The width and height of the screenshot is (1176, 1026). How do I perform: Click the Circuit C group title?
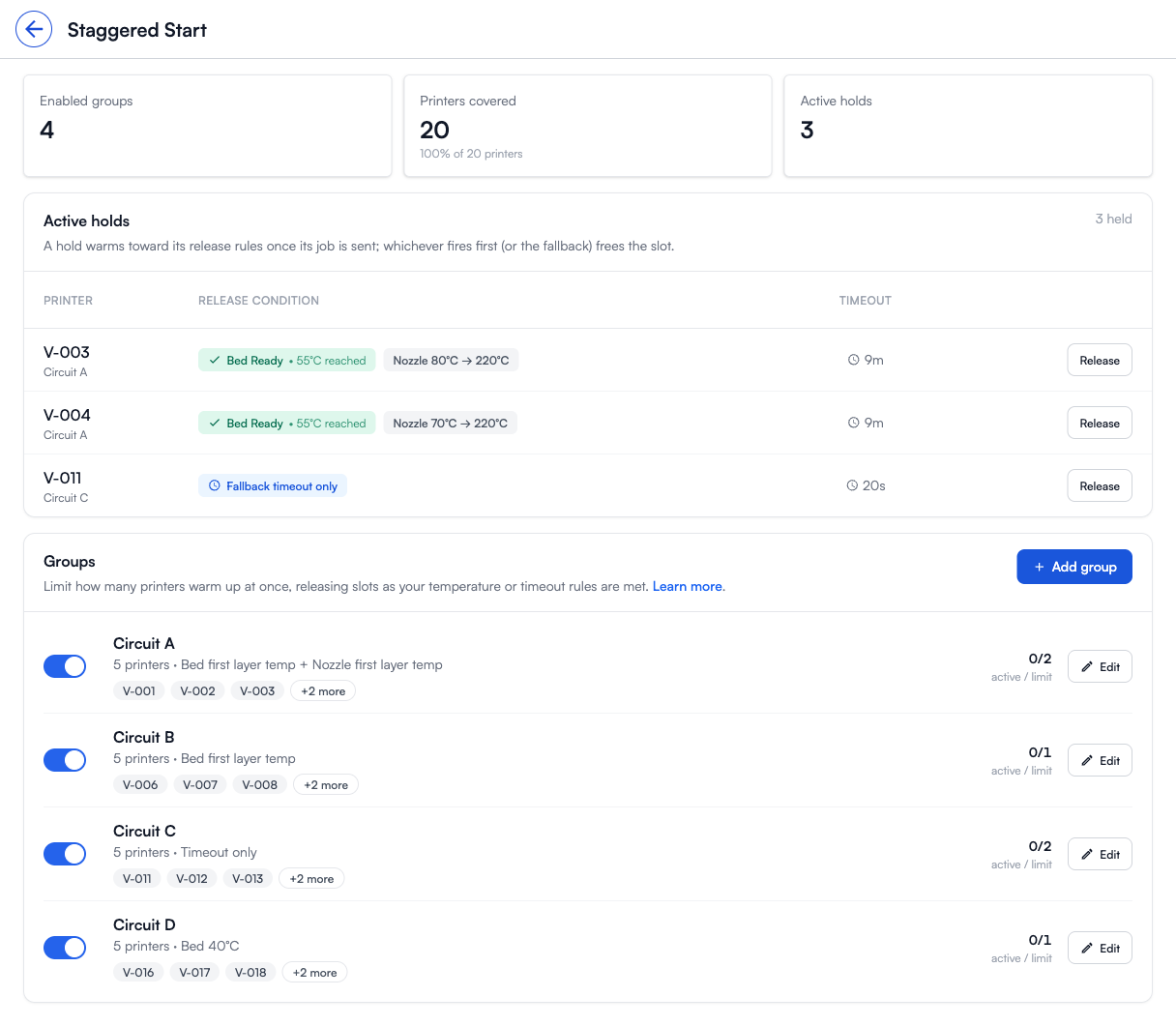(144, 831)
